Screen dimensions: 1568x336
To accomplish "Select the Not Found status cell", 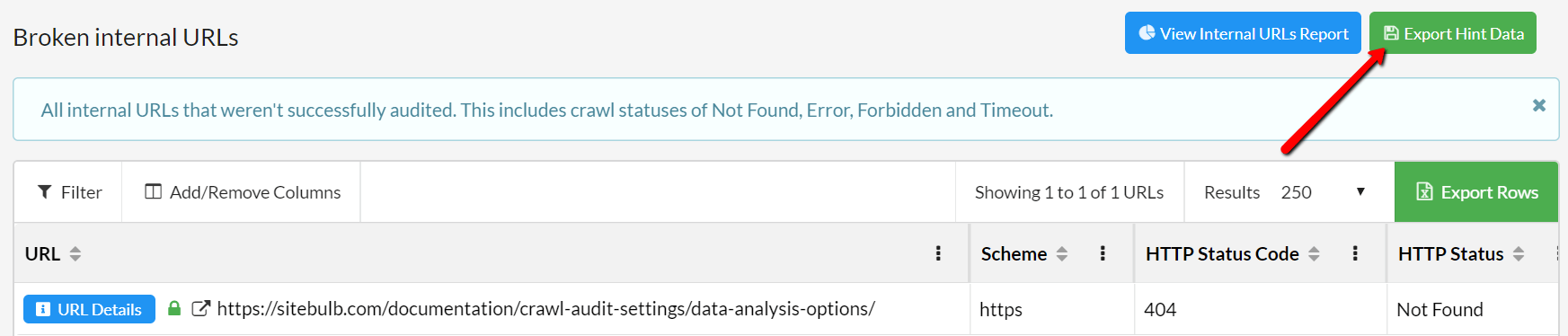I will point(1472,309).
